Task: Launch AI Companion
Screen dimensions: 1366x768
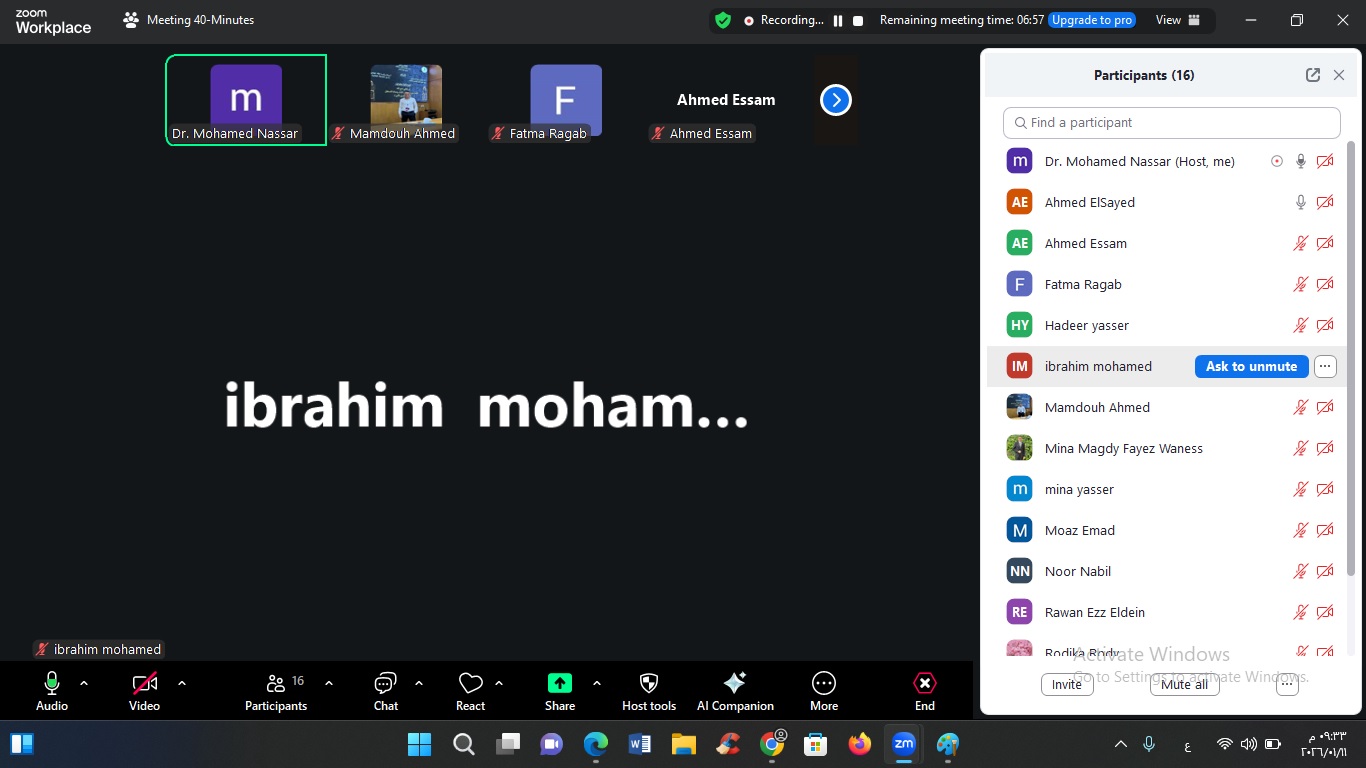Action: 735,684
